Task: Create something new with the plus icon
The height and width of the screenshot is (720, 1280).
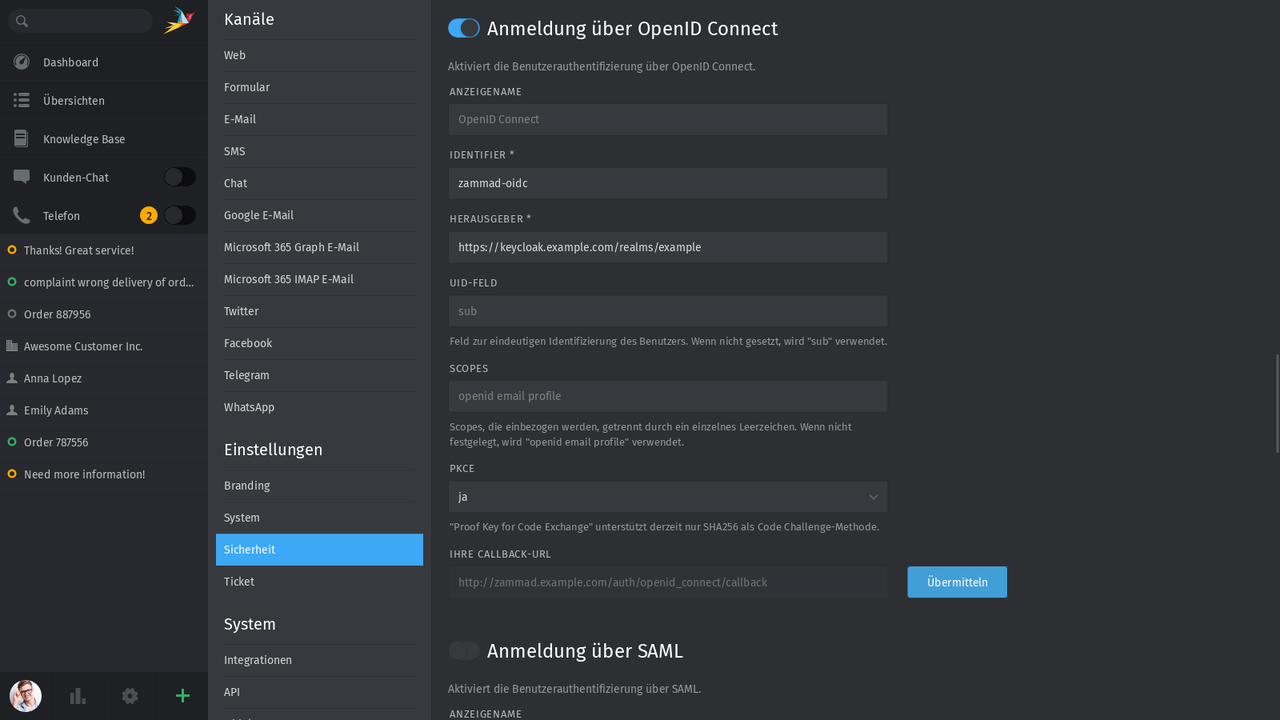Action: coord(182,696)
